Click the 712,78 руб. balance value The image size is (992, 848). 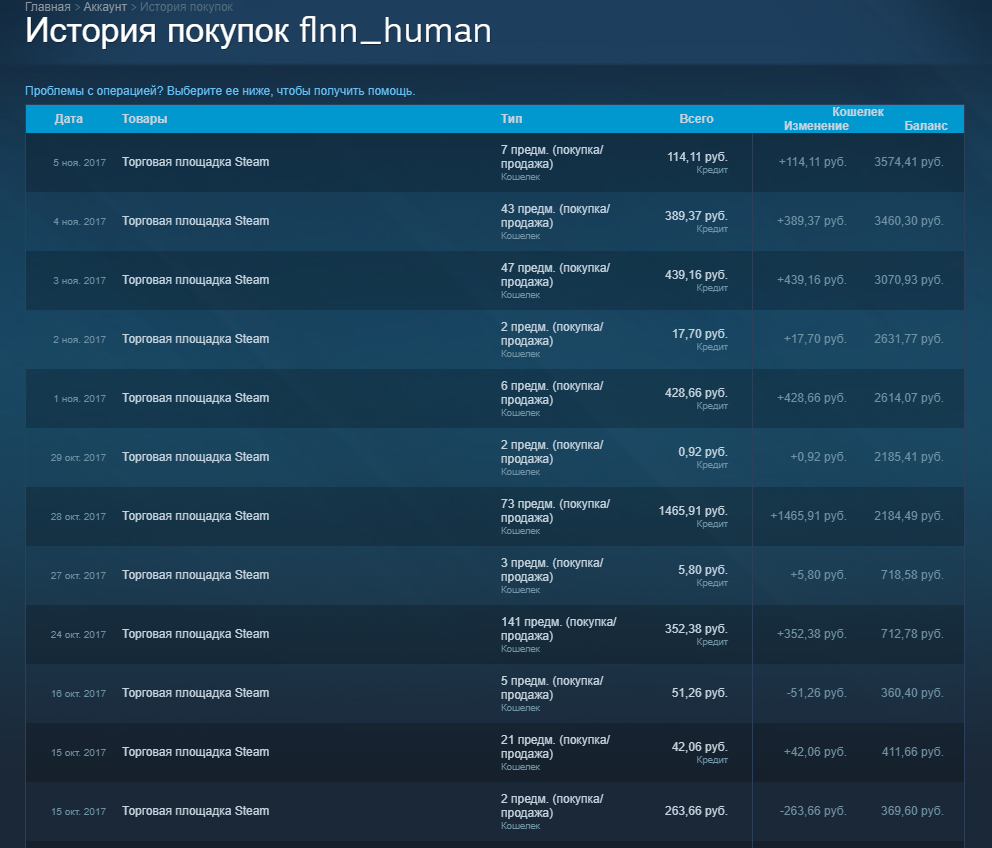pos(912,633)
